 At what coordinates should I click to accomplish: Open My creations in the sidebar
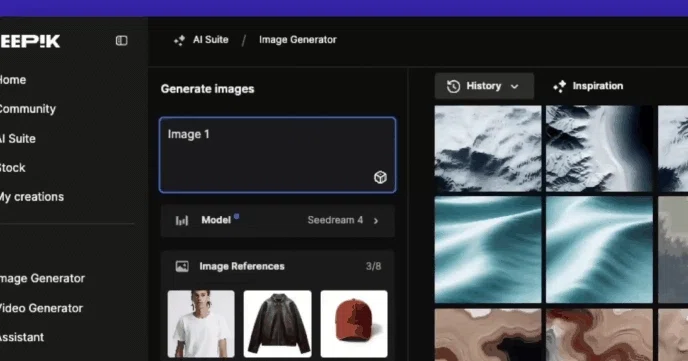coord(32,197)
